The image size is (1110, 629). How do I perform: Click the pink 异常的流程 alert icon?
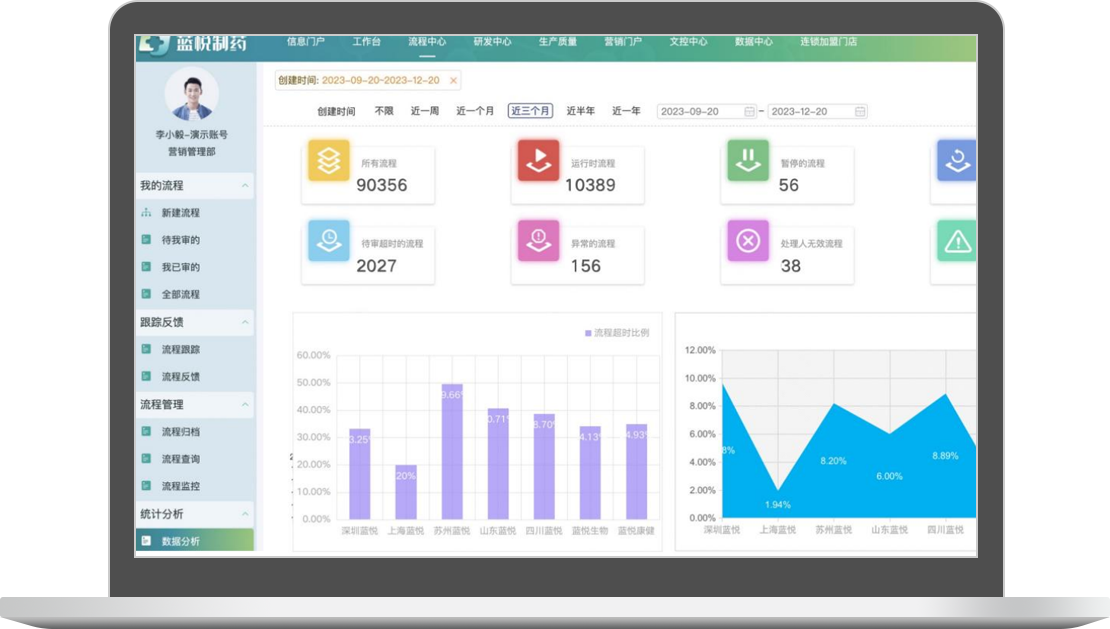point(538,241)
